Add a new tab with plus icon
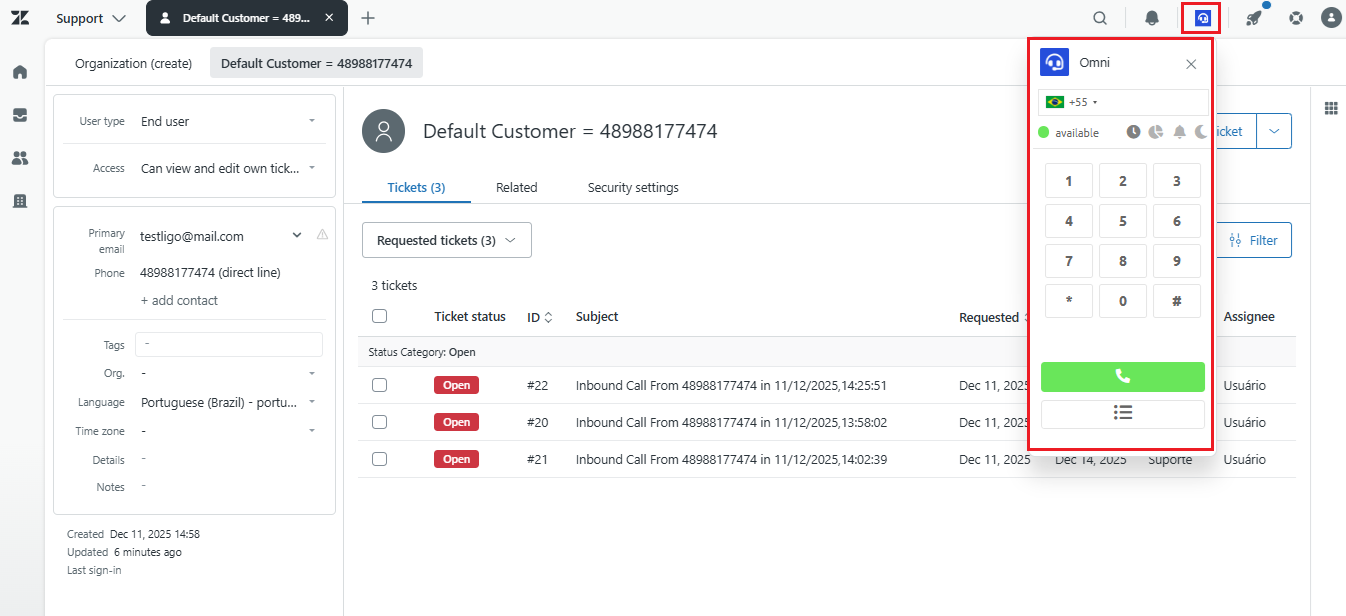The width and height of the screenshot is (1346, 616). 368,18
